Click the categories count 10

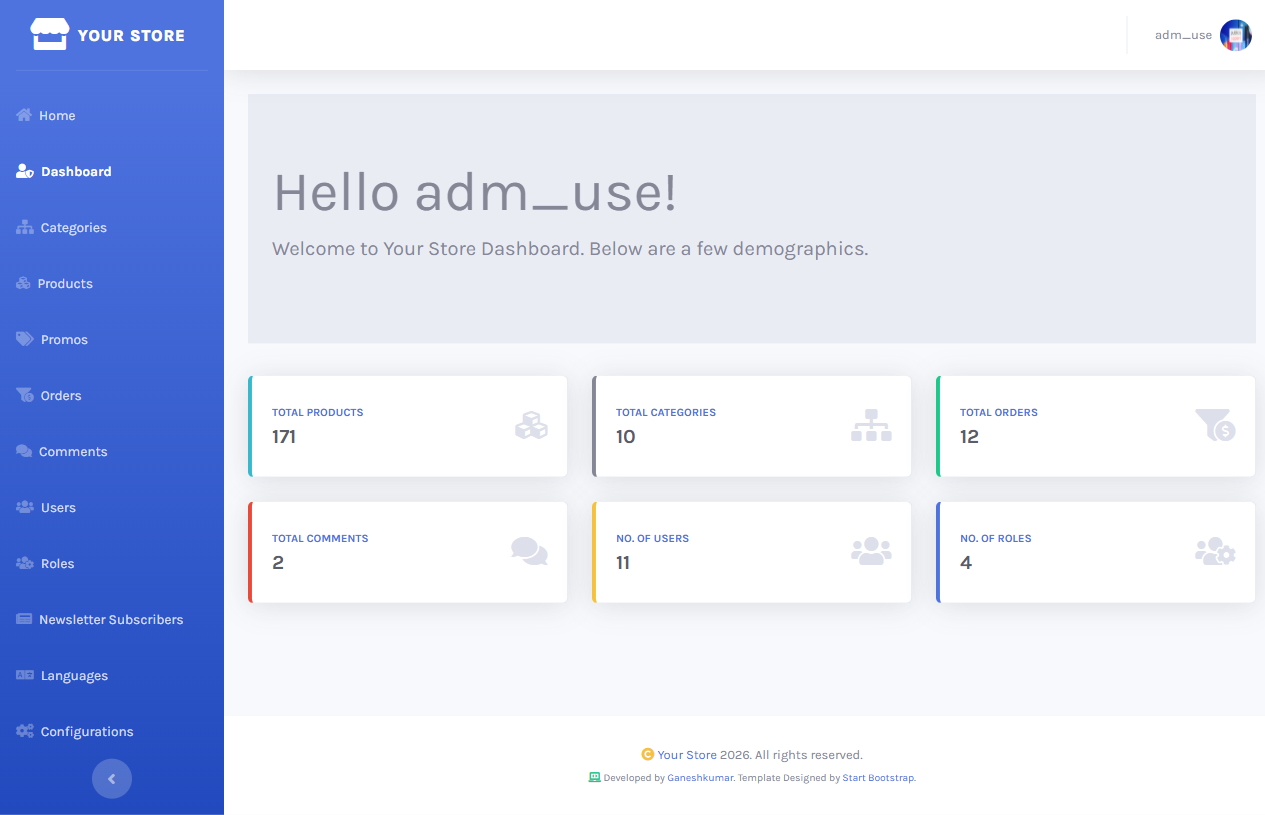pos(626,436)
